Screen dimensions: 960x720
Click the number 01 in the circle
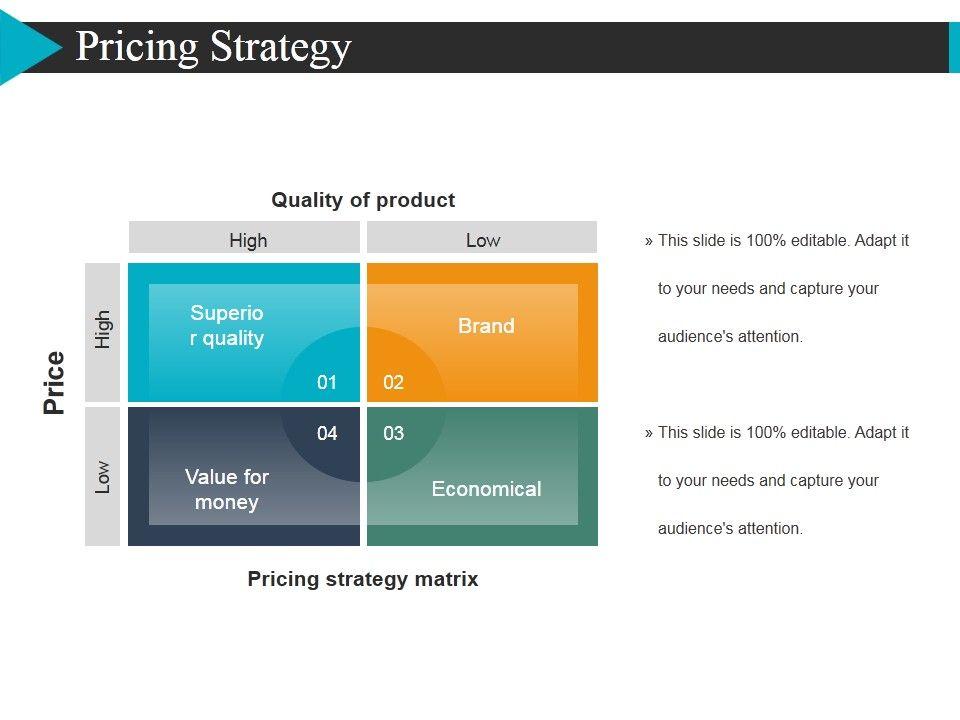[x=327, y=382]
